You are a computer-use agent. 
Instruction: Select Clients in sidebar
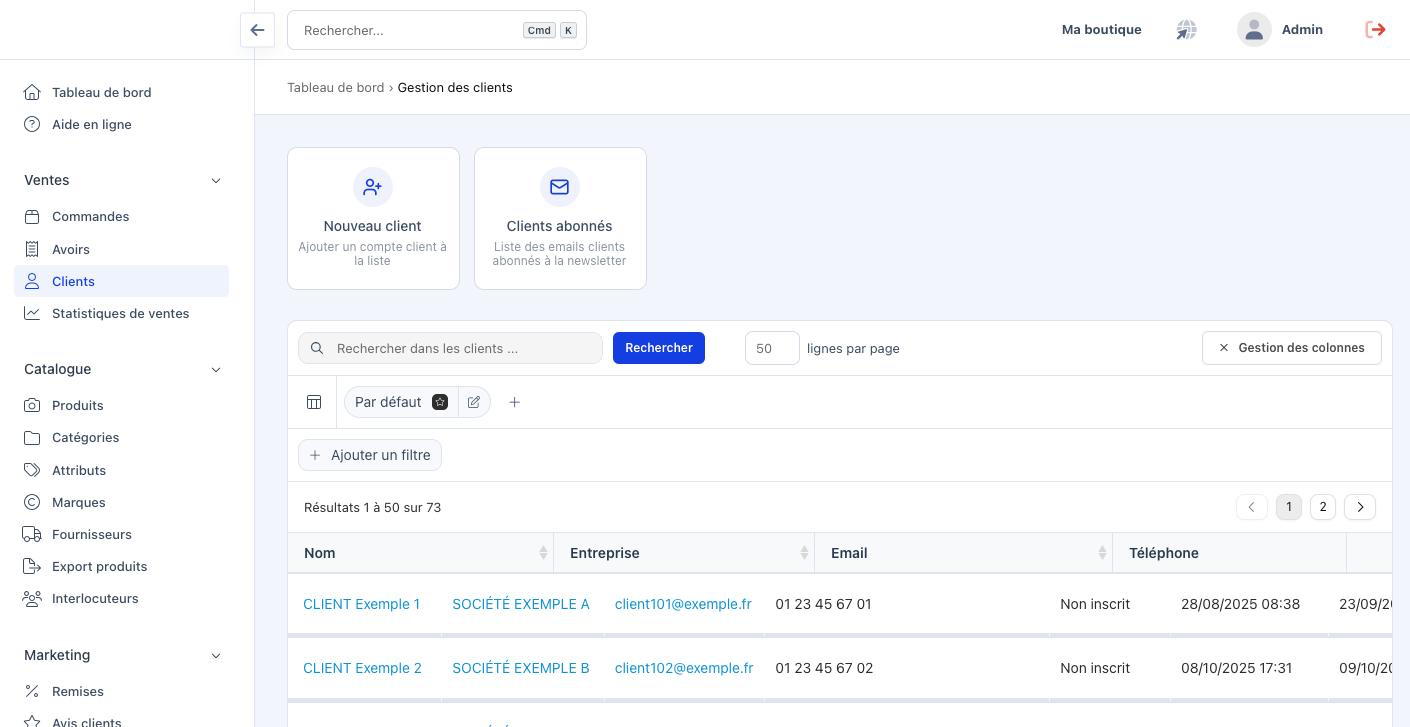pos(121,281)
